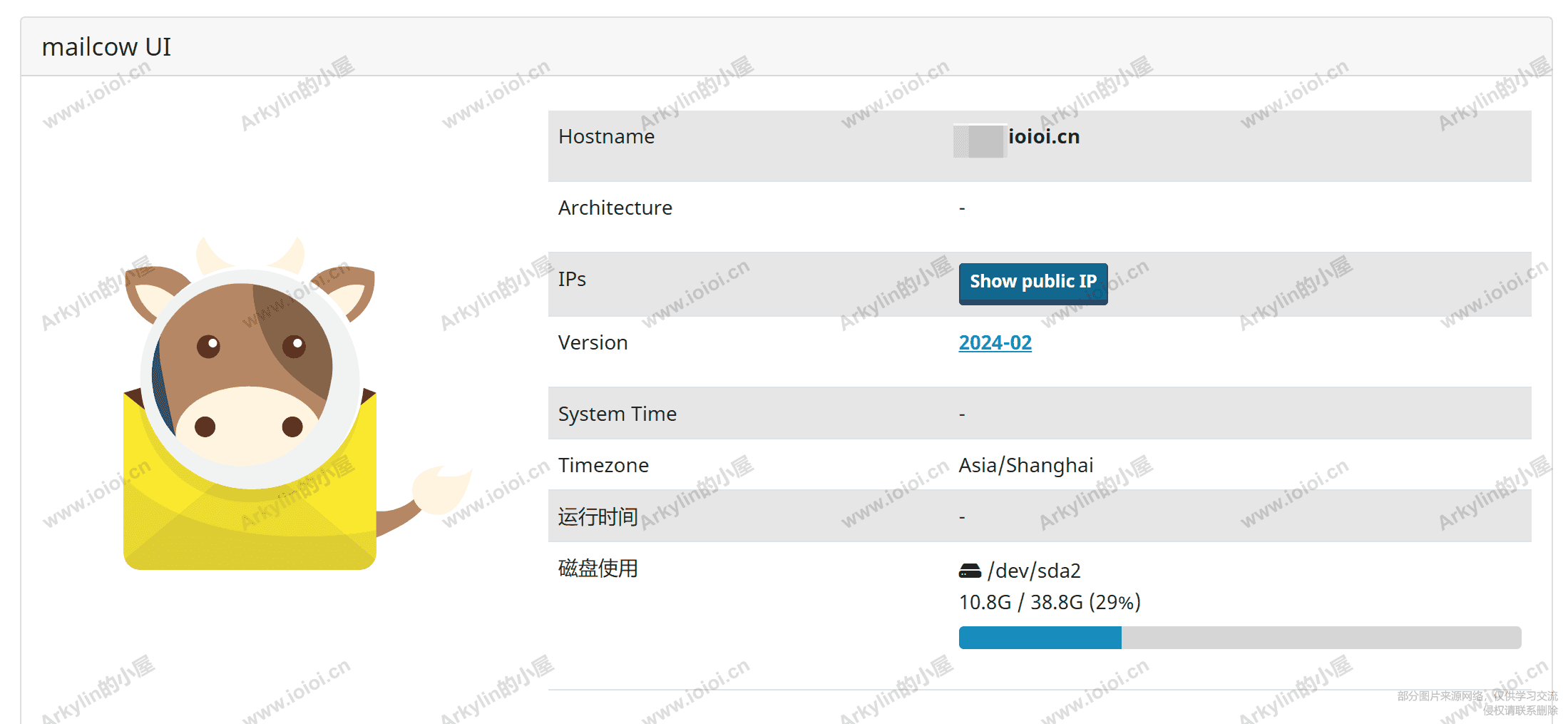Select the Version label

[593, 342]
